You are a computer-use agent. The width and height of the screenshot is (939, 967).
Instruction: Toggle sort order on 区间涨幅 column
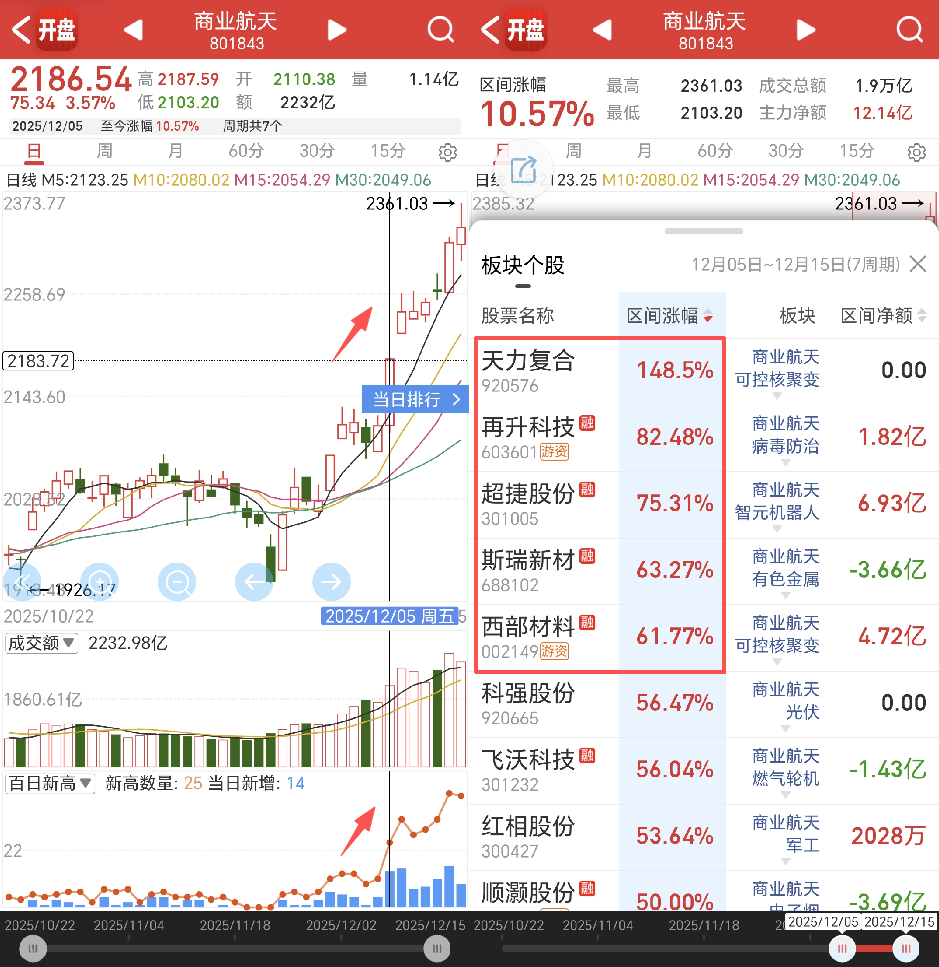tap(671, 316)
